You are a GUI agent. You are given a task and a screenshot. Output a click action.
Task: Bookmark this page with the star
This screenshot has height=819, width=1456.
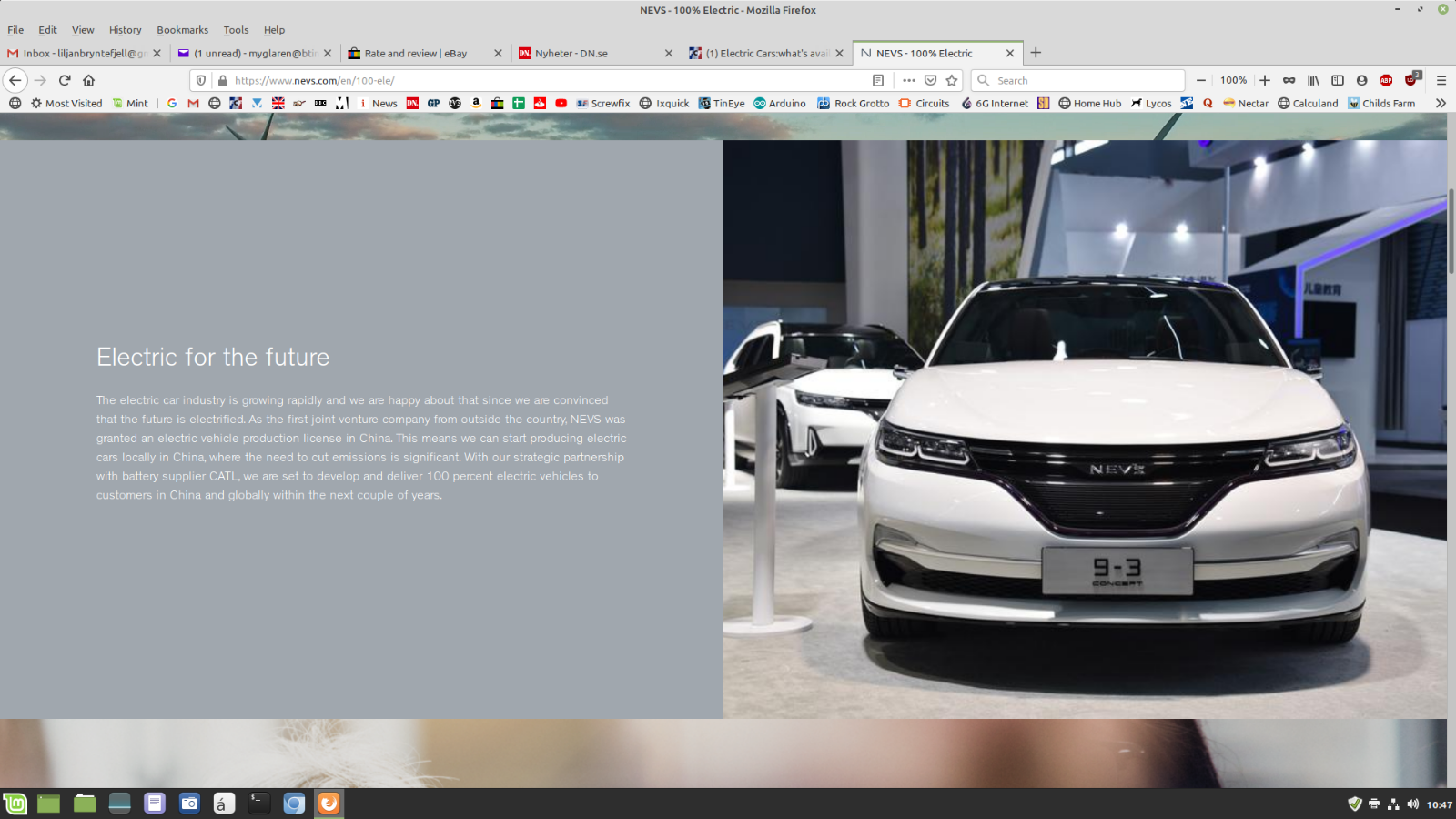pyautogui.click(x=952, y=80)
